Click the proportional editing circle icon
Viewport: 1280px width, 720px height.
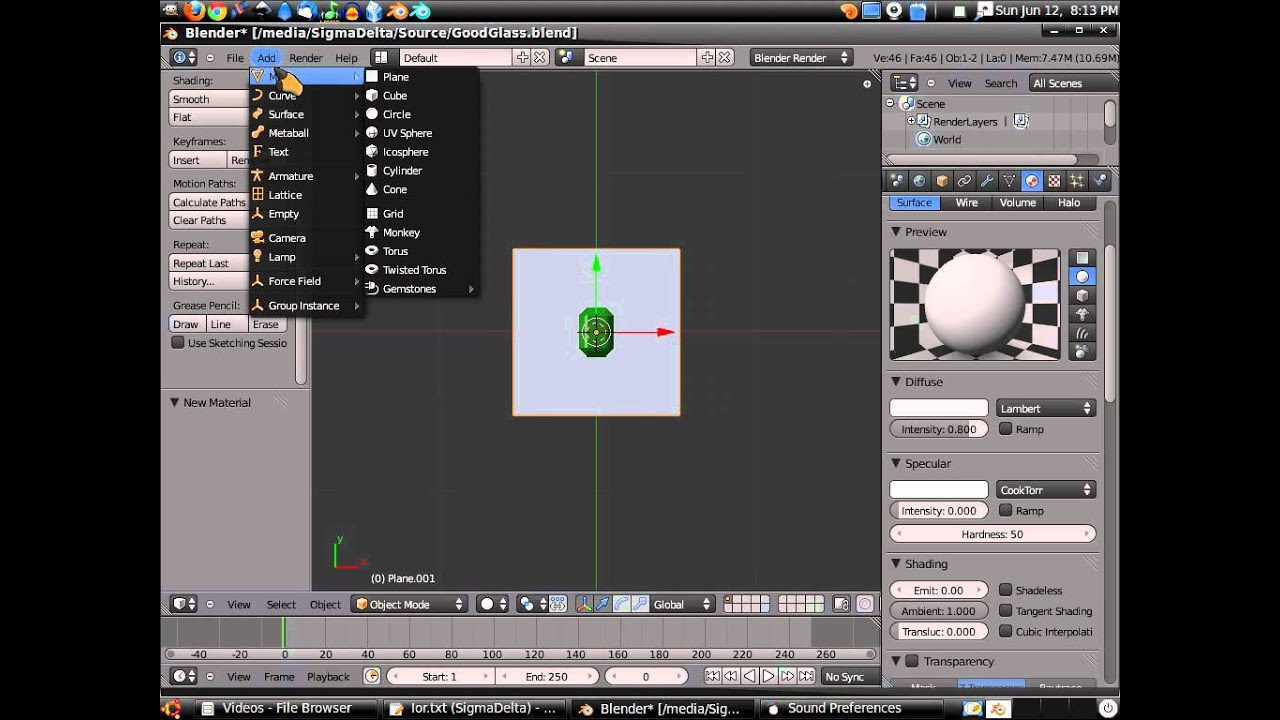[865, 604]
